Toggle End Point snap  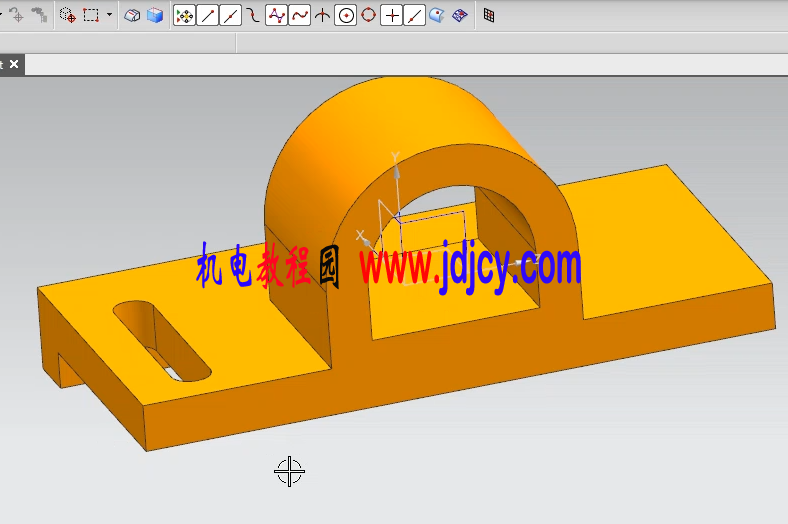(208, 16)
